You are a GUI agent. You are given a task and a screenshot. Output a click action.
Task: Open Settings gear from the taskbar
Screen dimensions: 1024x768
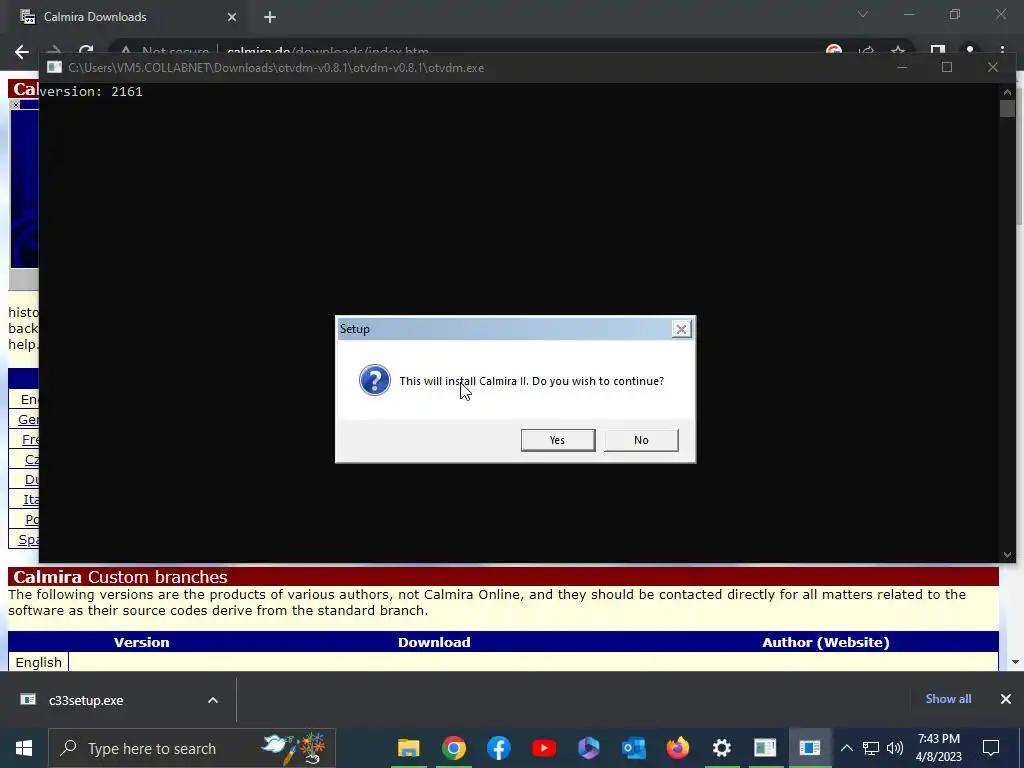(722, 748)
